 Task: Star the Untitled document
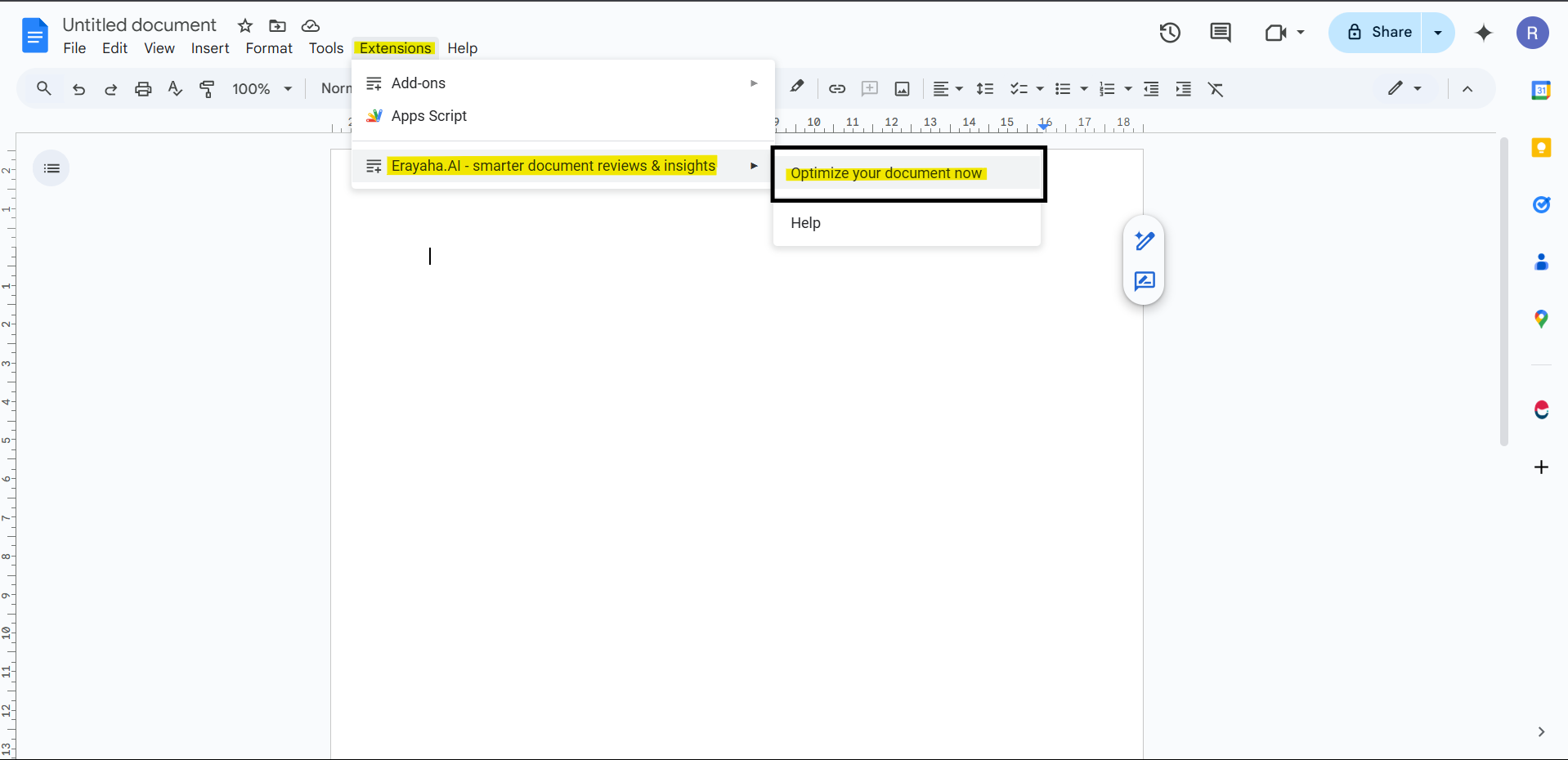tap(245, 25)
